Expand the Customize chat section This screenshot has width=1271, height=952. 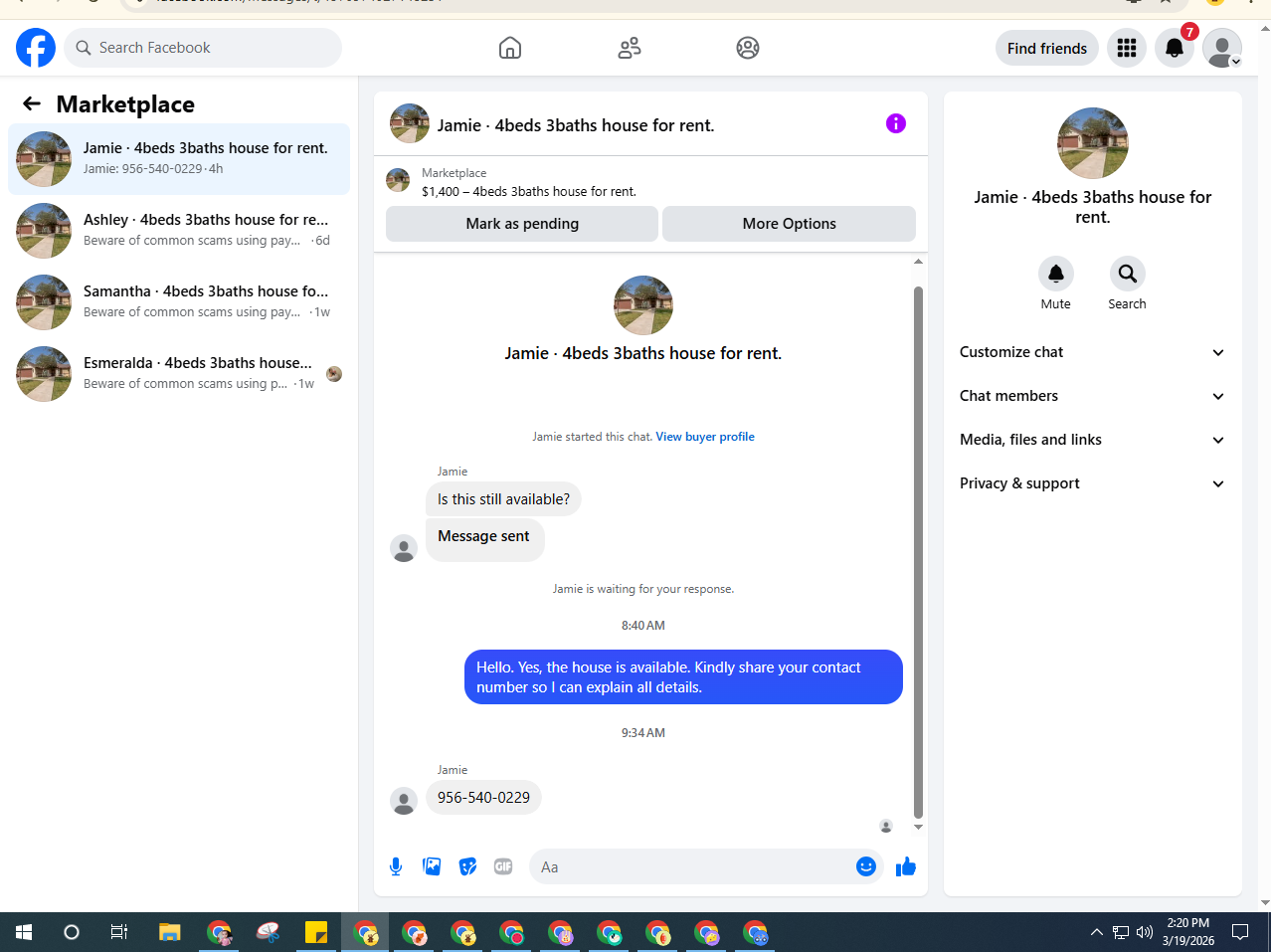pyautogui.click(x=1092, y=352)
